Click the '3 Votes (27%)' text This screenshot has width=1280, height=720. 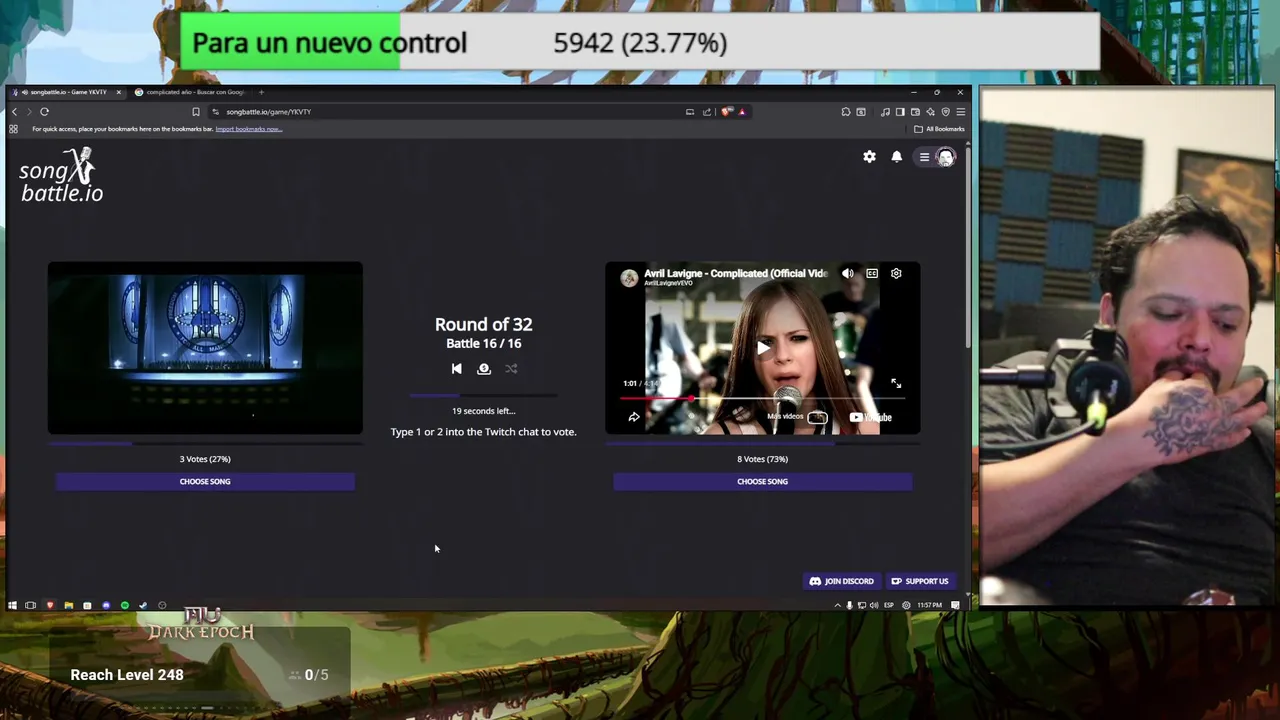[205, 459]
